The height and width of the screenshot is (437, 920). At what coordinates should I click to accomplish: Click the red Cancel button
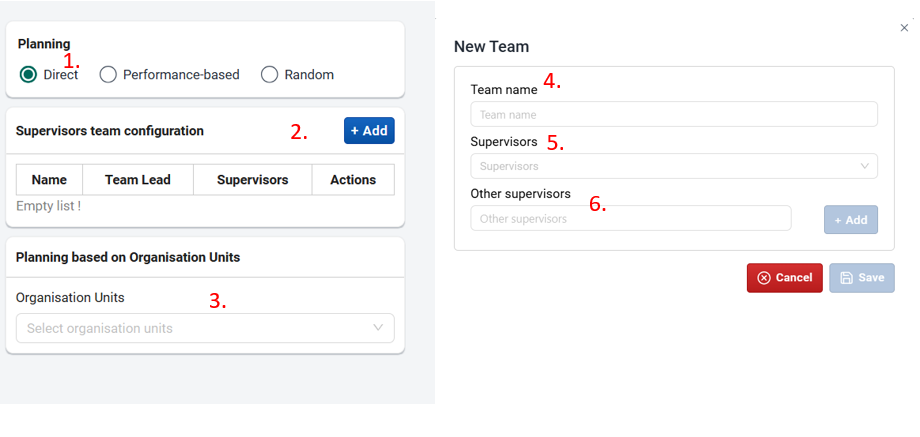pyautogui.click(x=785, y=277)
